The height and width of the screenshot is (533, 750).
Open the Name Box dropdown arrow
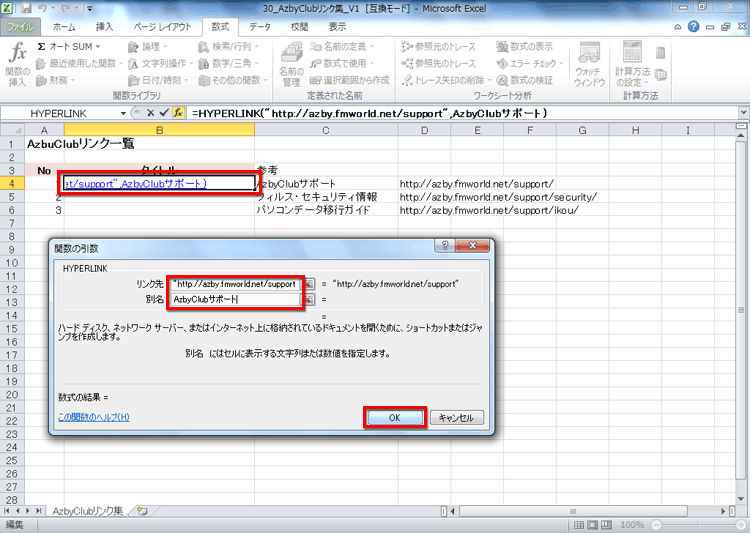123,113
